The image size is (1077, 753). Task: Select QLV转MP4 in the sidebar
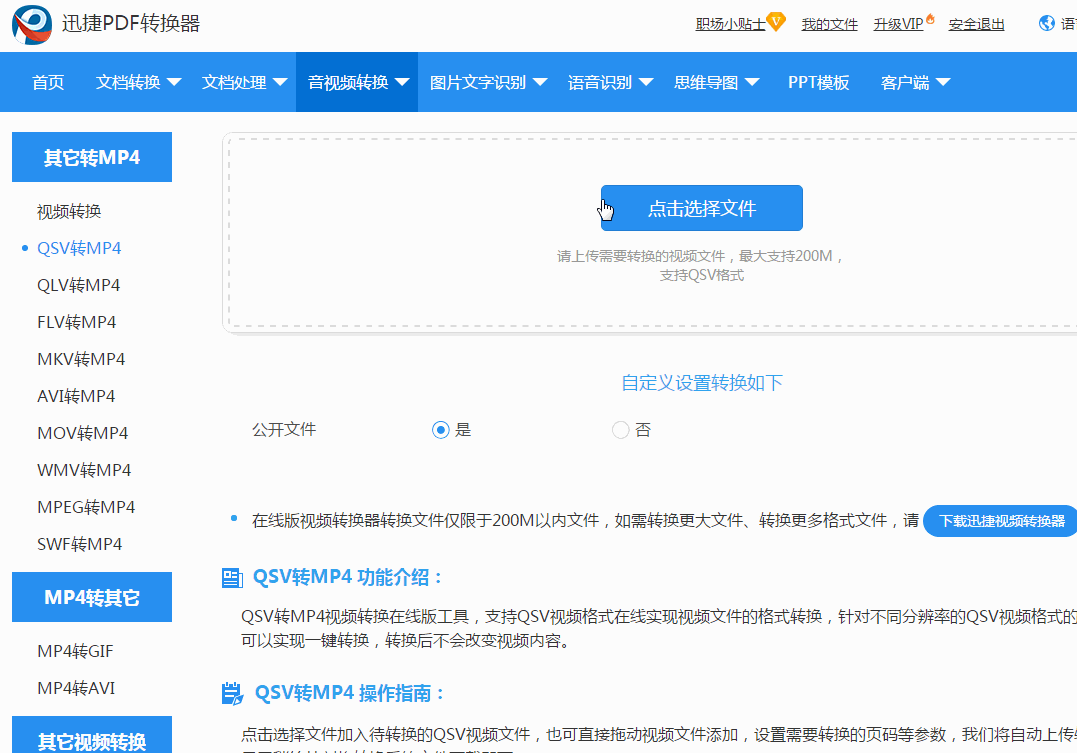pos(78,286)
